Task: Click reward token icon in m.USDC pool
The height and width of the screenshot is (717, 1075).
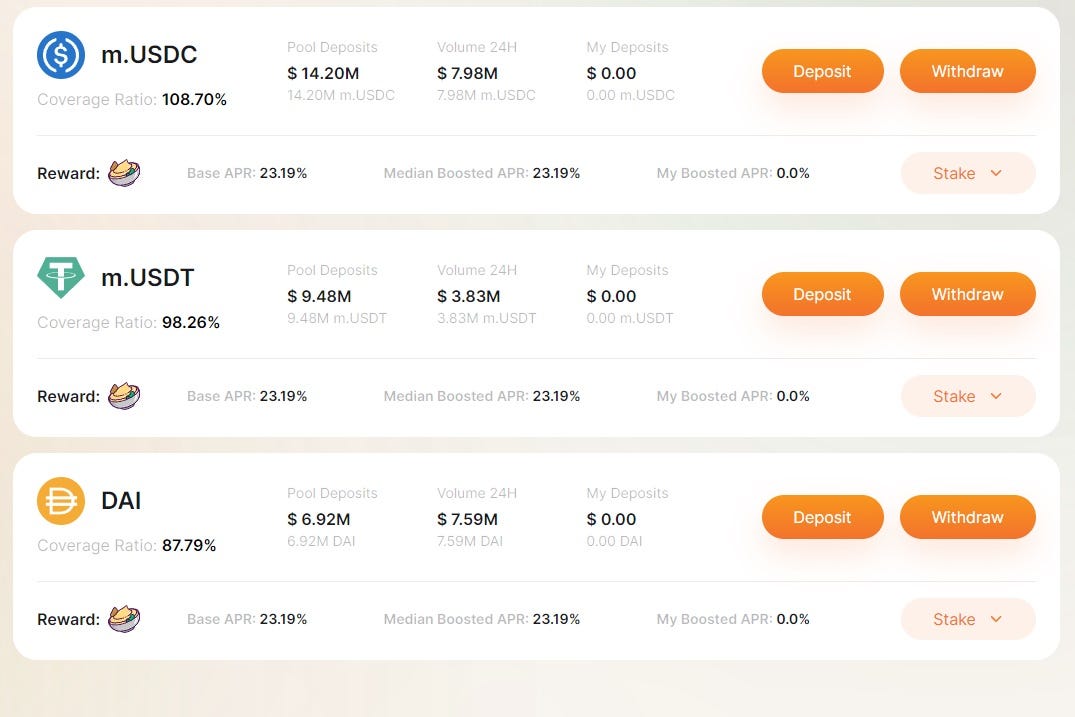Action: [124, 173]
